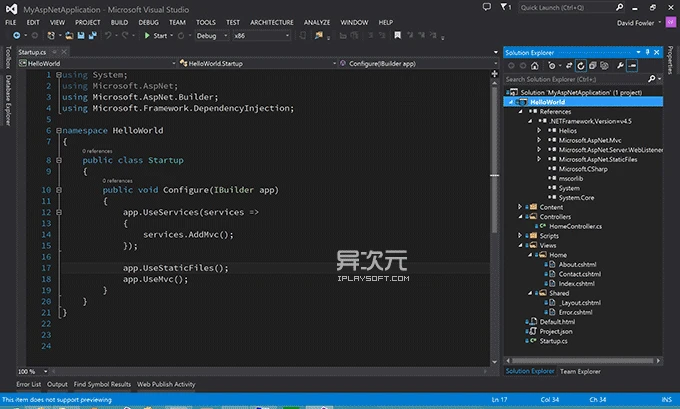
Task: Collapse the Configure method code block
Action: (x=59, y=190)
